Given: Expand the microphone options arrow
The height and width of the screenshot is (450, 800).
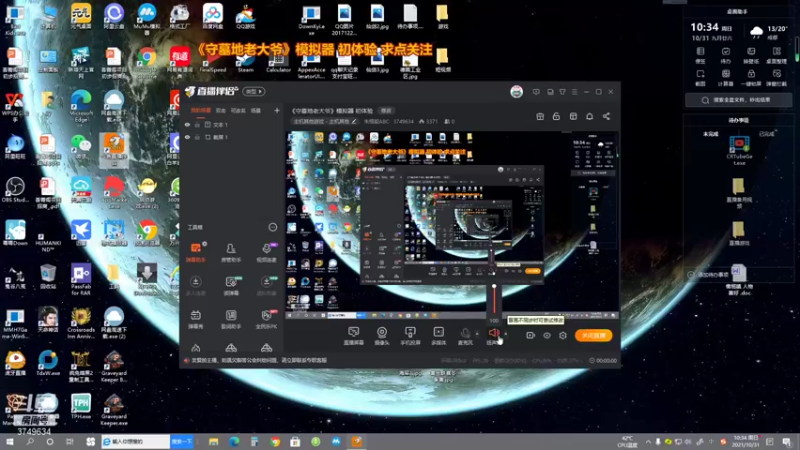Looking at the screenshot, I should tap(477, 335).
